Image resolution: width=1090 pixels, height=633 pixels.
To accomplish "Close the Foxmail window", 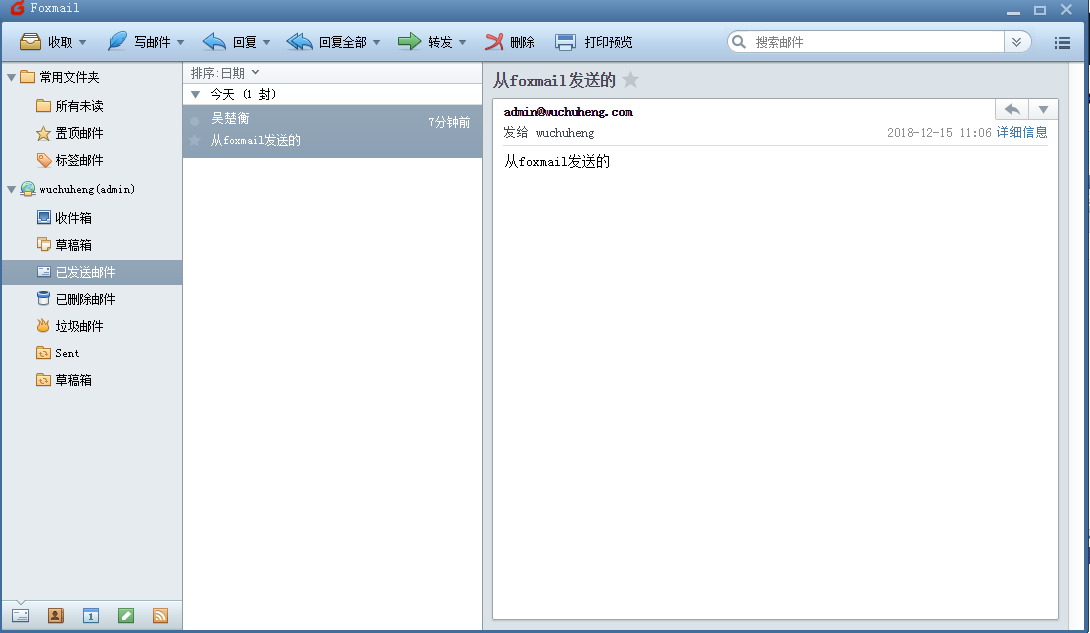I will [1066, 9].
